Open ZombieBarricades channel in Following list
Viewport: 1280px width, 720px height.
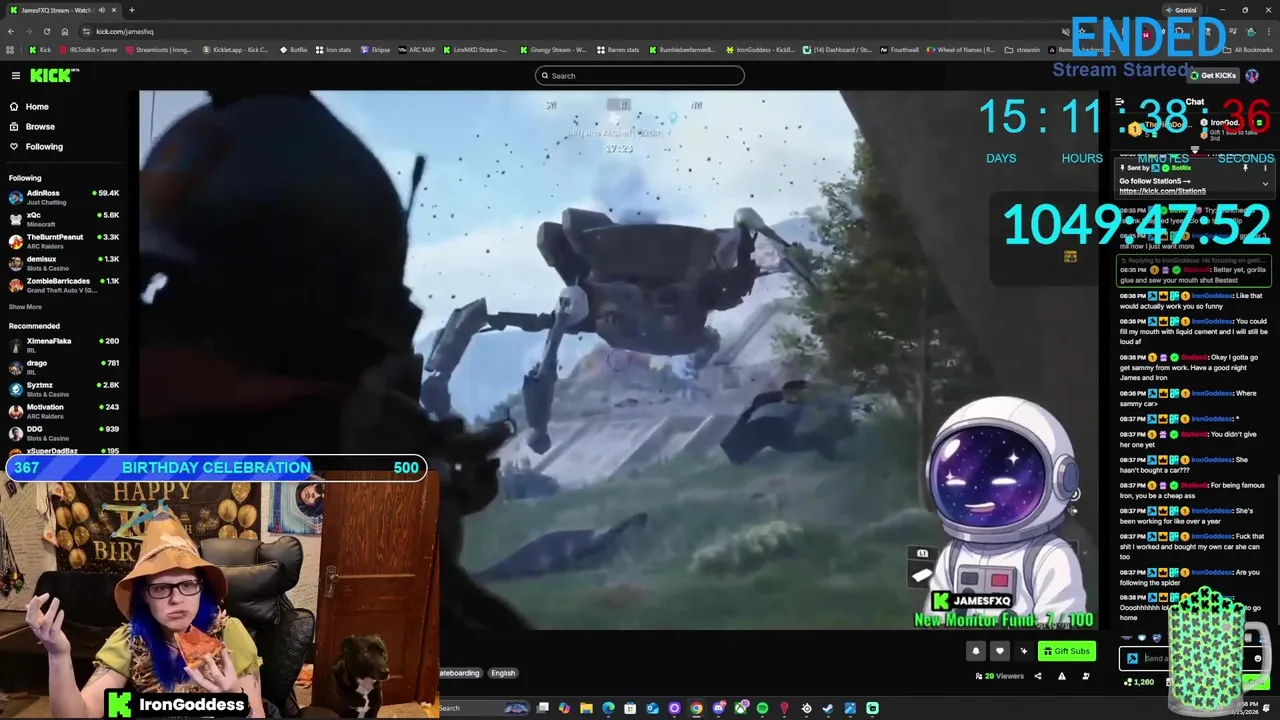[x=64, y=284]
